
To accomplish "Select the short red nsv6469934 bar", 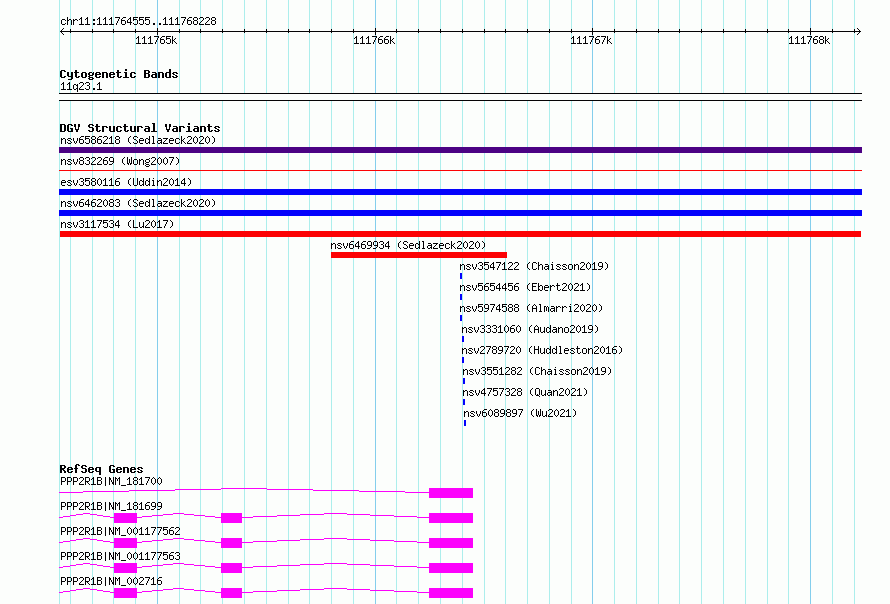I will (x=419, y=255).
